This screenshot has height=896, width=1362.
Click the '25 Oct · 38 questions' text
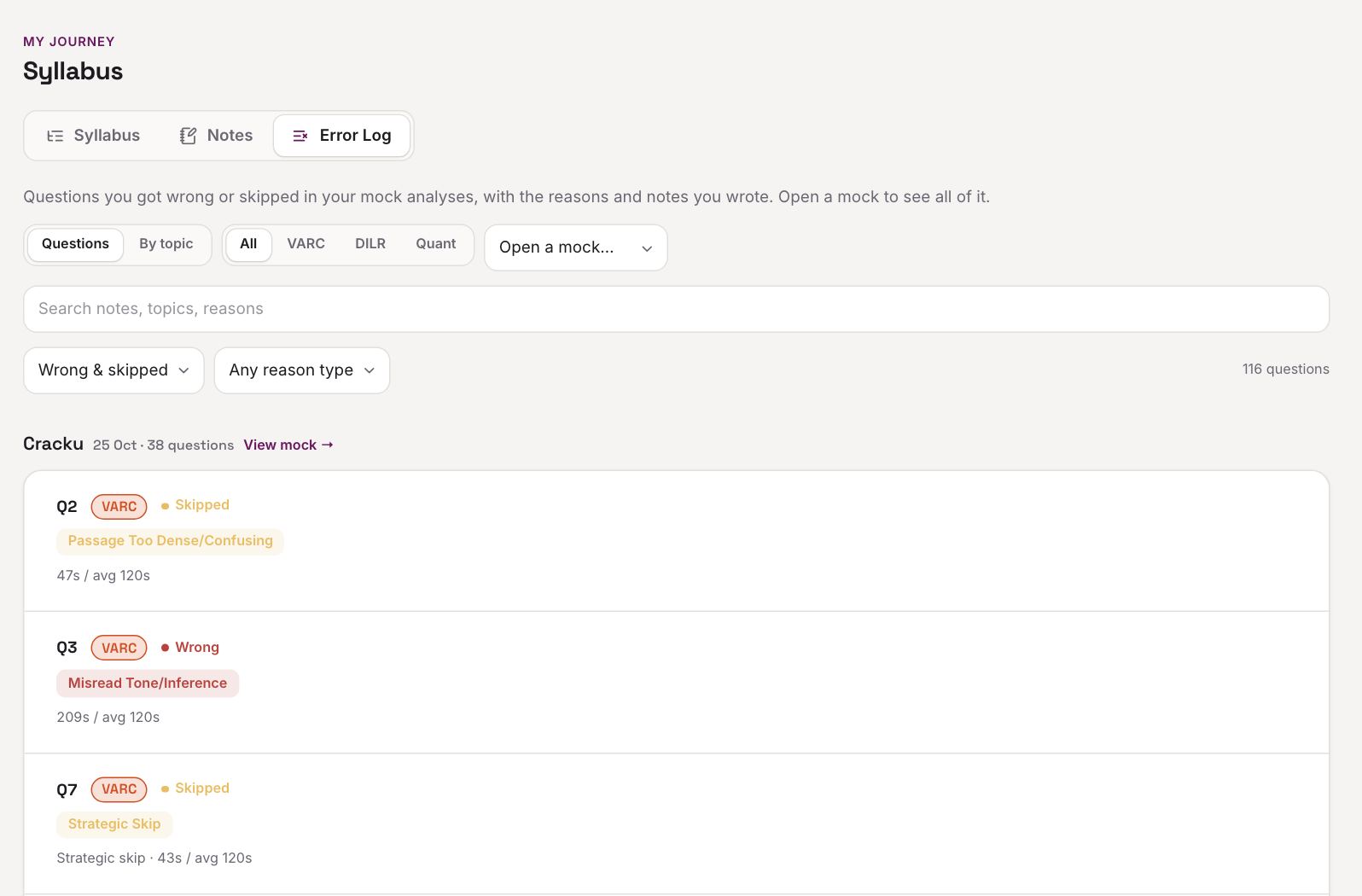pos(163,445)
